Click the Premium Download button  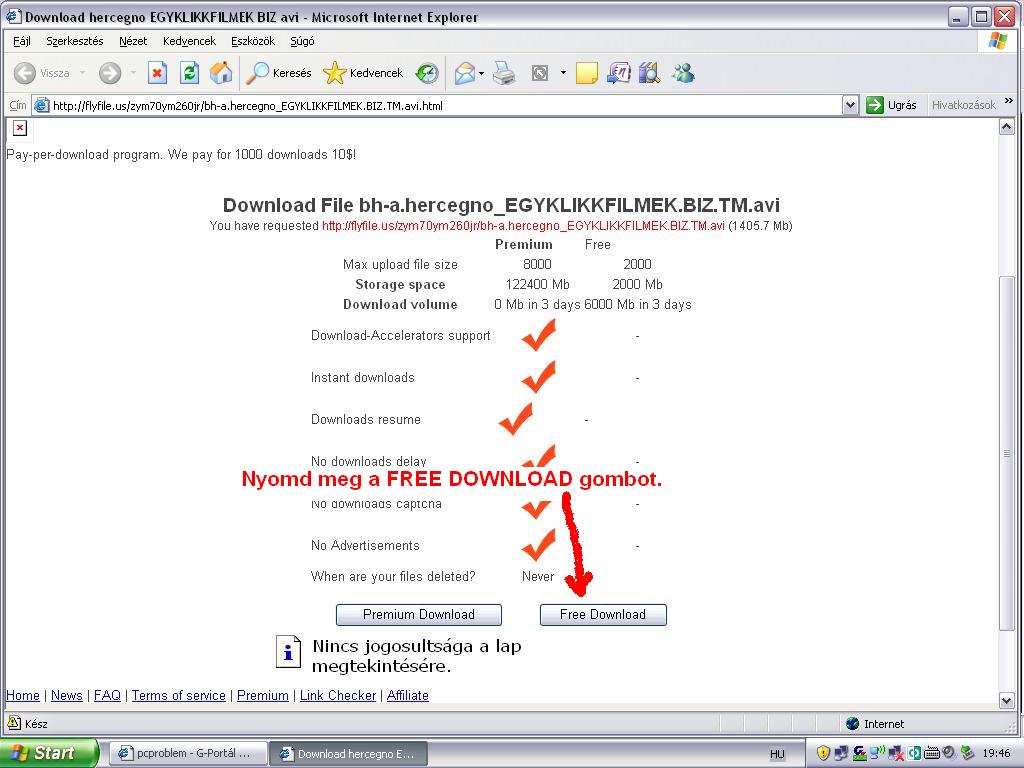pyautogui.click(x=419, y=614)
